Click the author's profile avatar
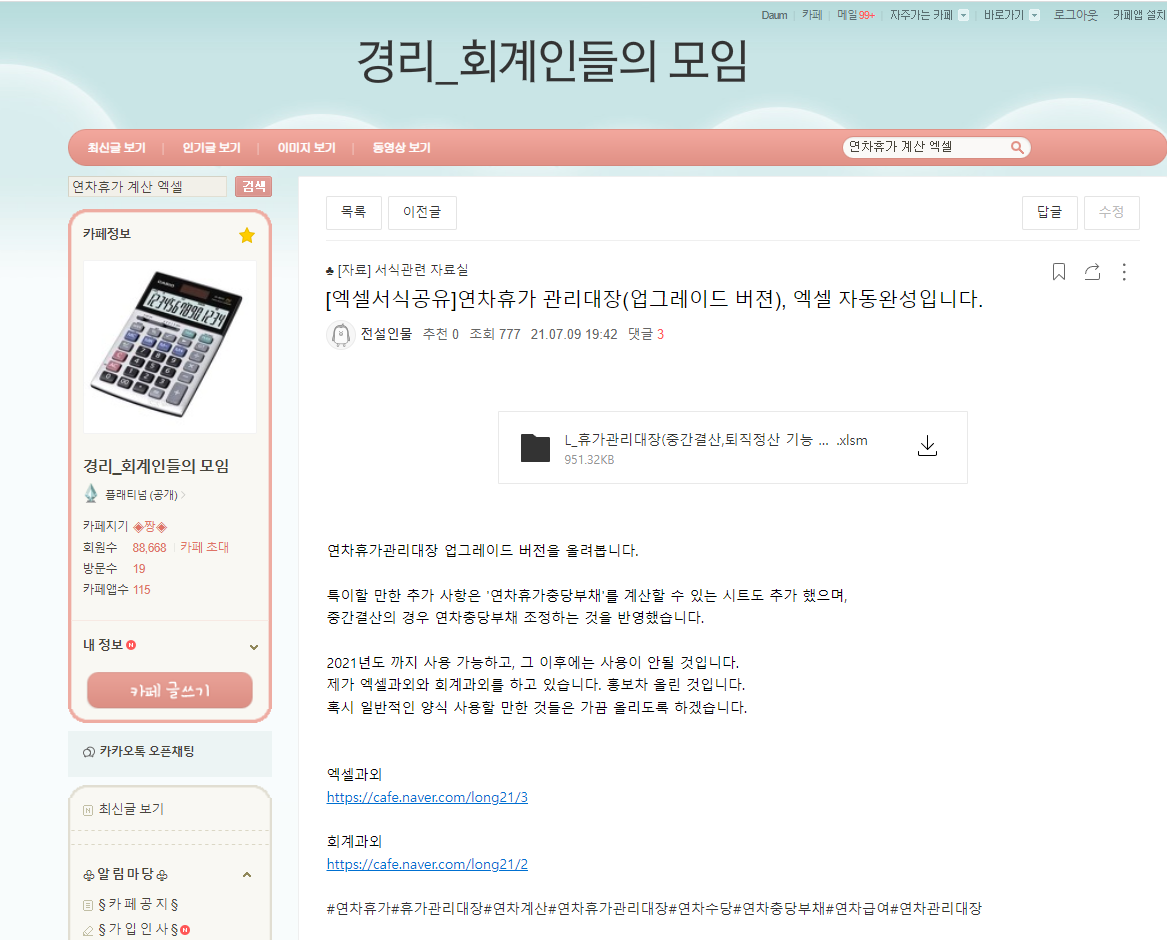This screenshot has height=940, width=1167. (x=341, y=335)
